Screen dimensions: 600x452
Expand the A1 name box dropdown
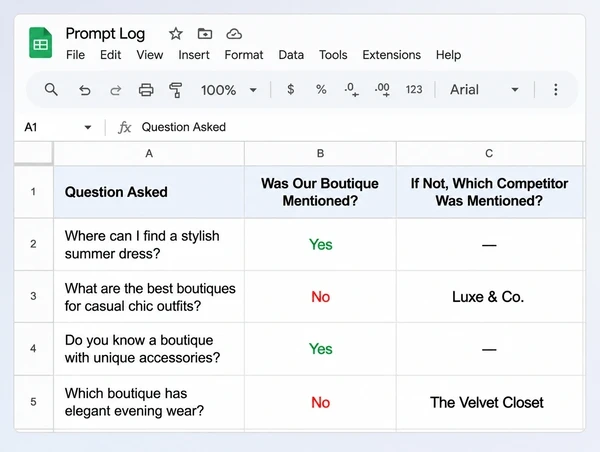[x=88, y=127]
